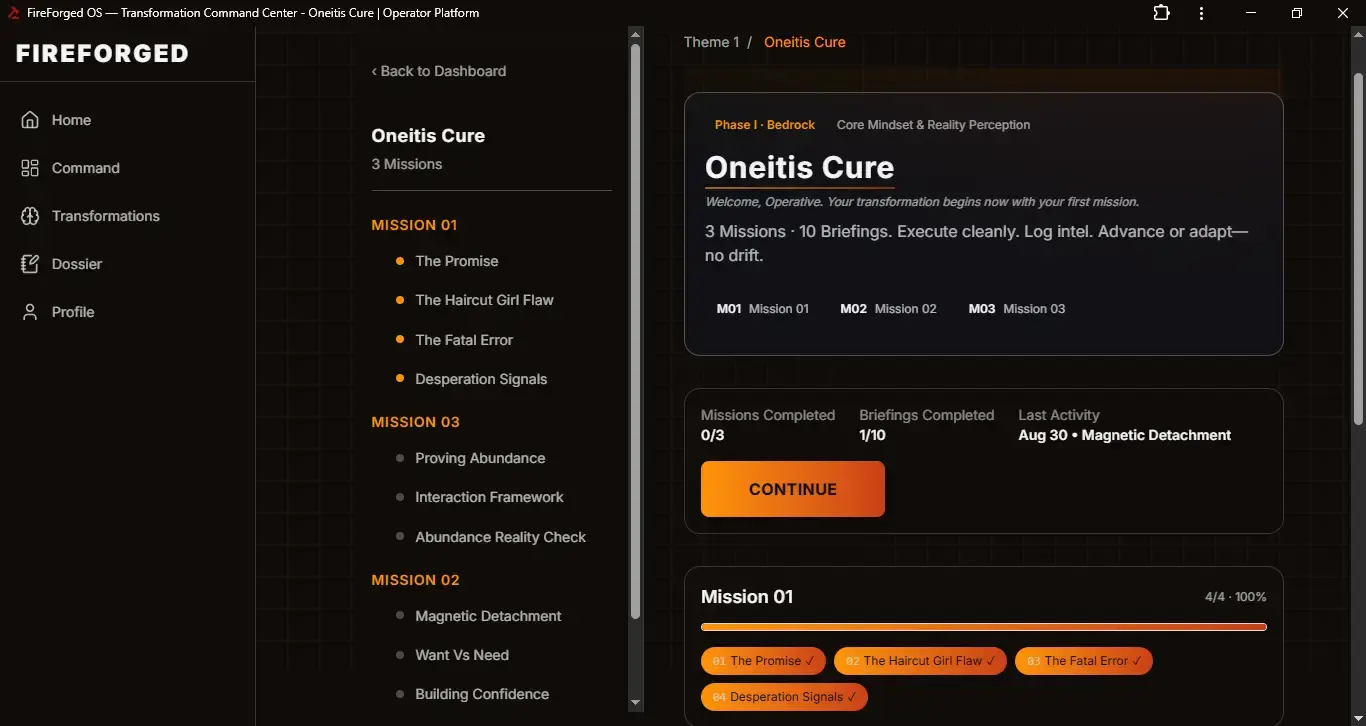Open Command via its grid icon

30,168
